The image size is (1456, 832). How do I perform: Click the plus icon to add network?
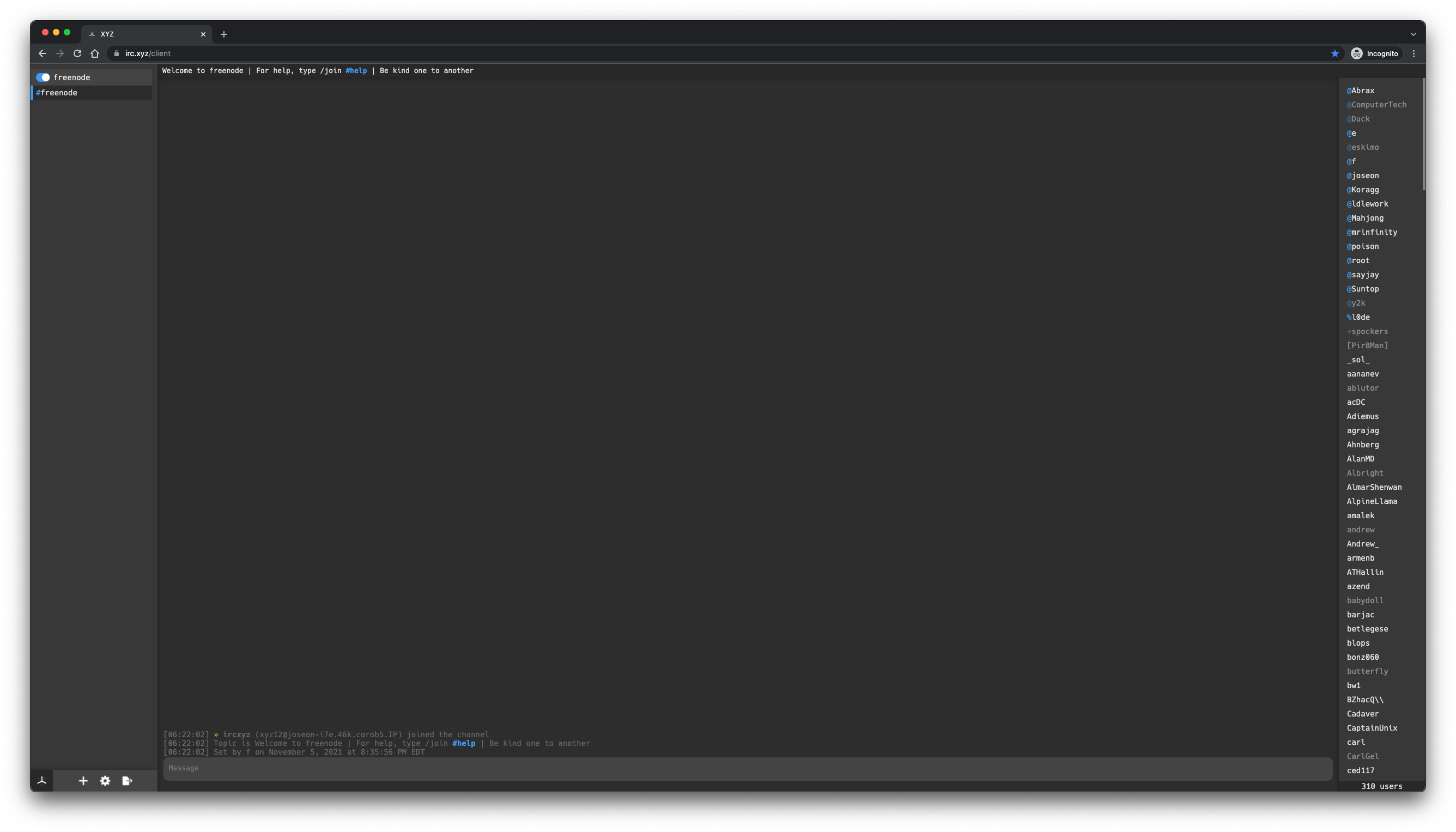click(x=83, y=781)
